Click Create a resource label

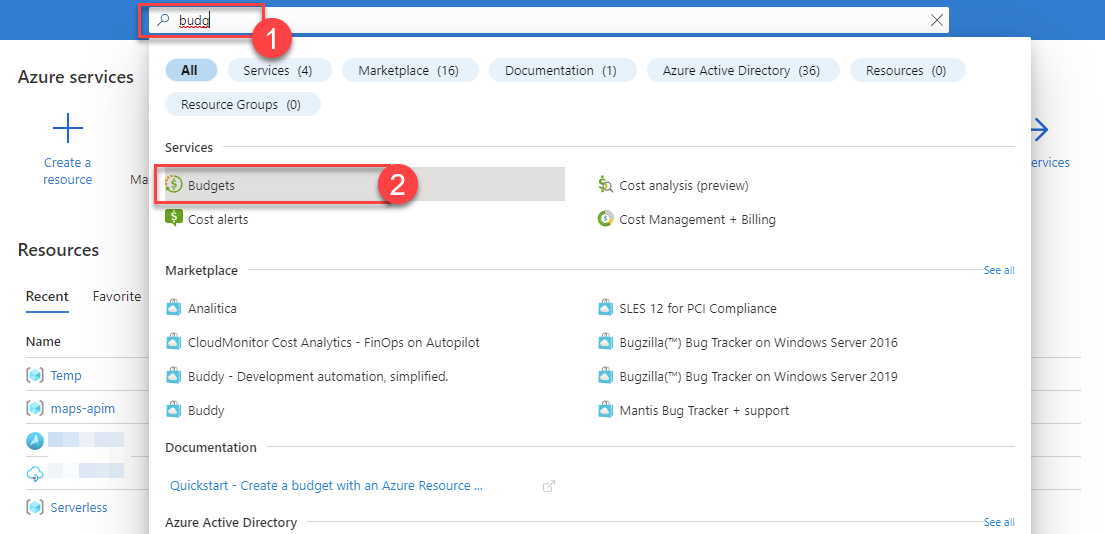(68, 171)
